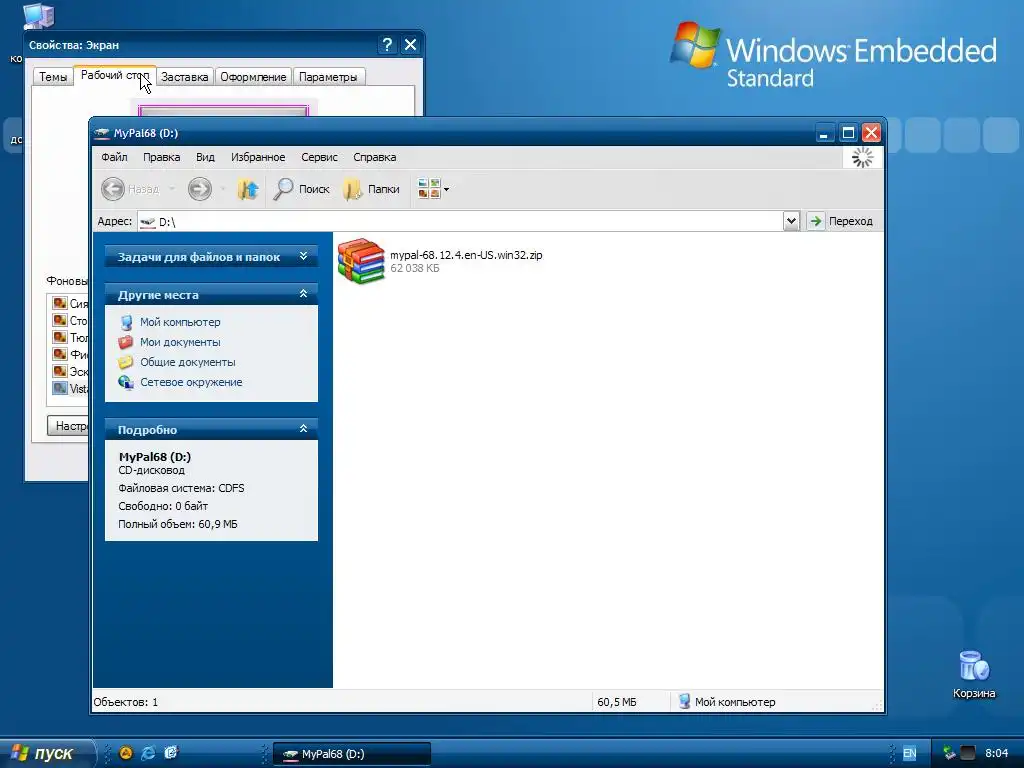Click the 8:04 system clock

997,753
